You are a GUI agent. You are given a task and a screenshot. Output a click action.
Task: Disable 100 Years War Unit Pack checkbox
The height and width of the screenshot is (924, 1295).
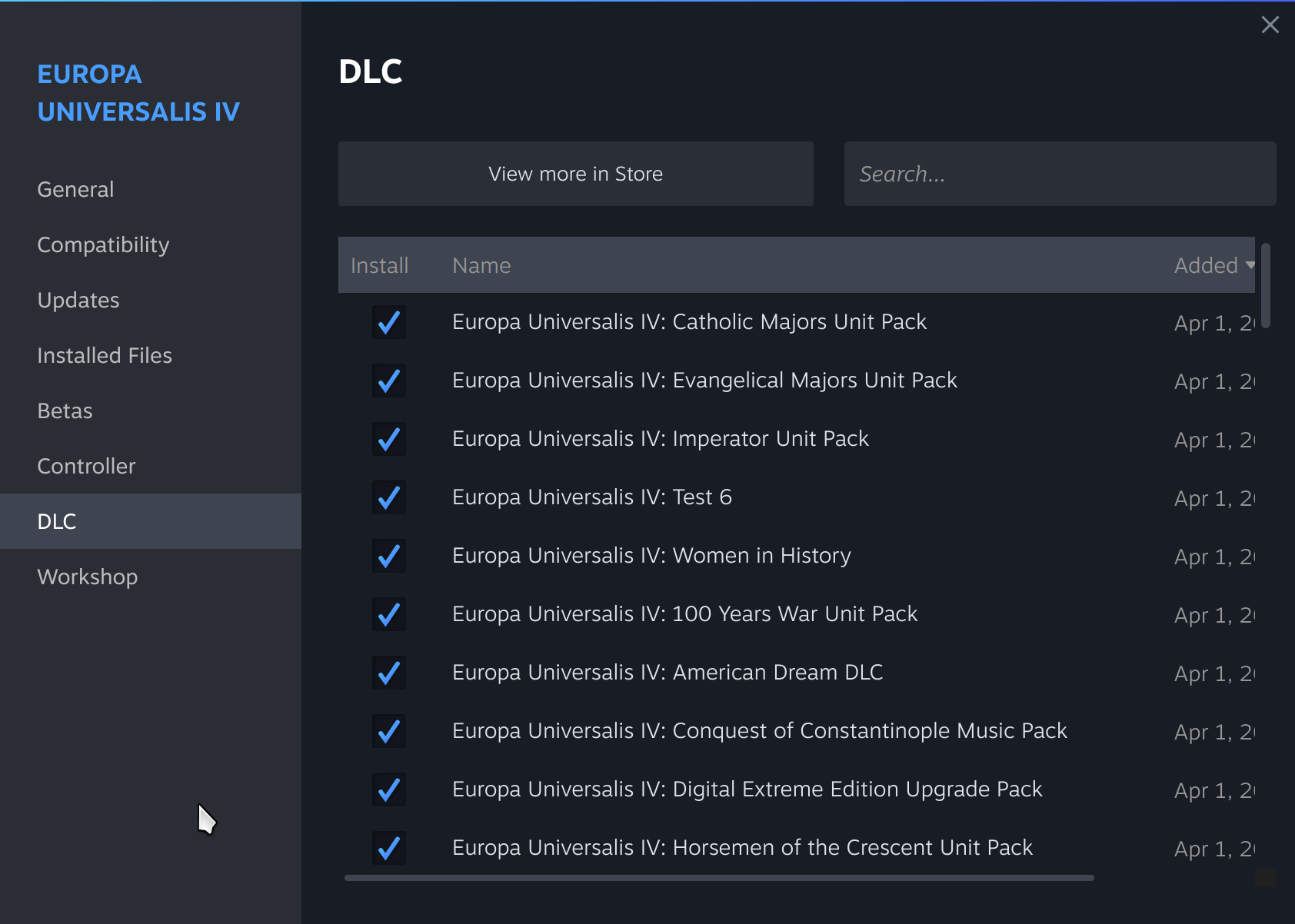click(x=389, y=614)
